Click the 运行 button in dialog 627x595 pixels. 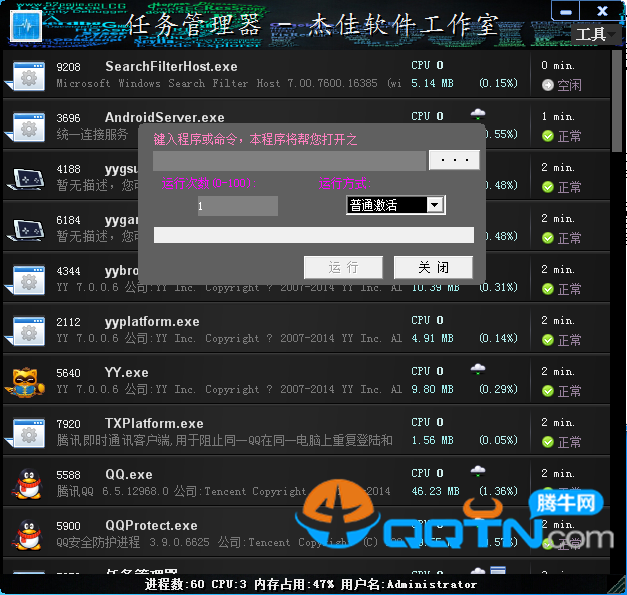(343, 267)
